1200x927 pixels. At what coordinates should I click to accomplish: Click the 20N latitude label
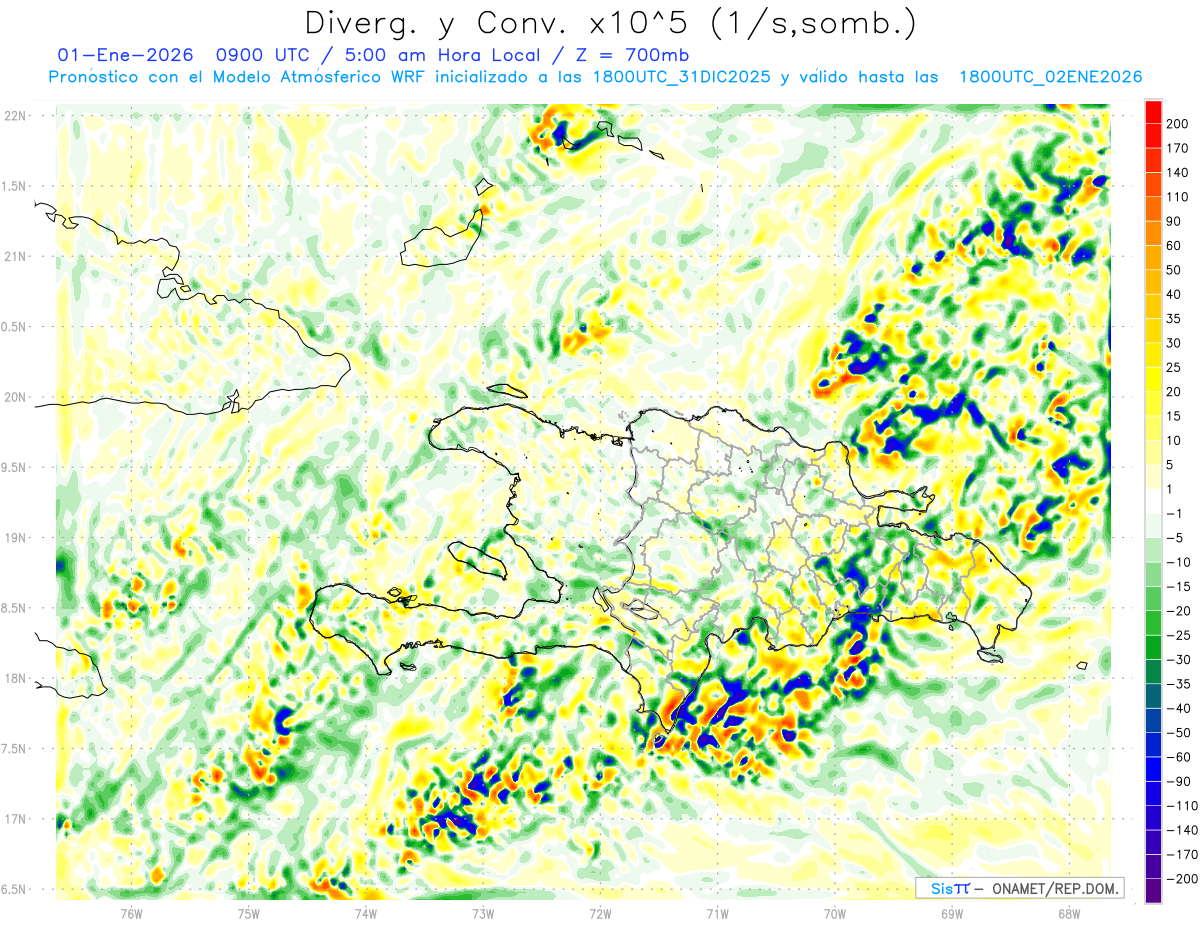pos(15,397)
